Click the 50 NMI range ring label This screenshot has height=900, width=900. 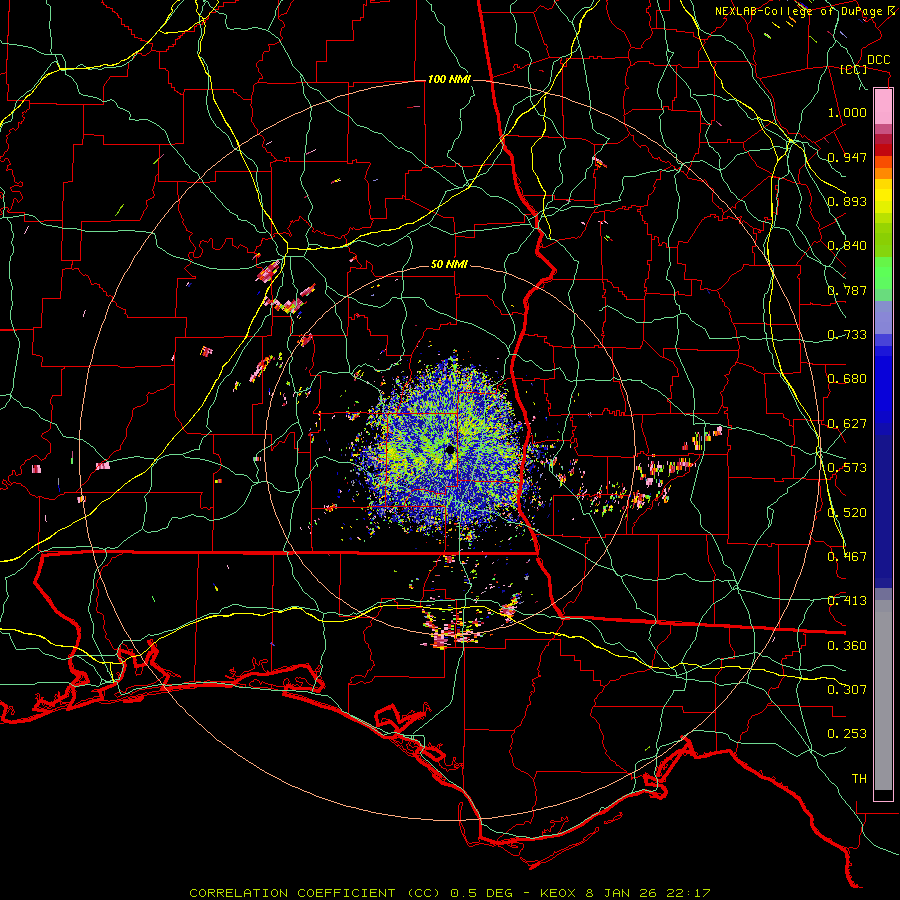[x=449, y=265]
